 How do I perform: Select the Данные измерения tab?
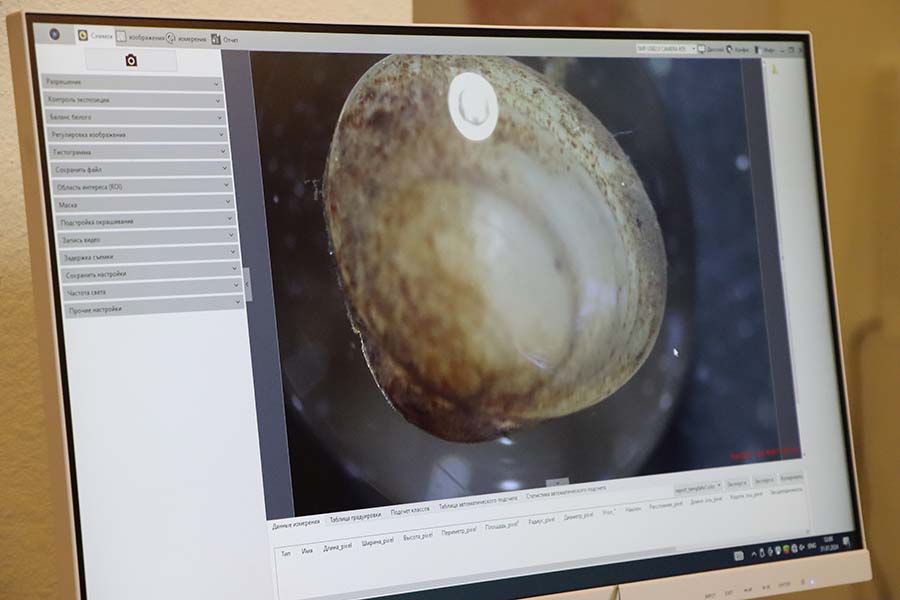point(296,525)
